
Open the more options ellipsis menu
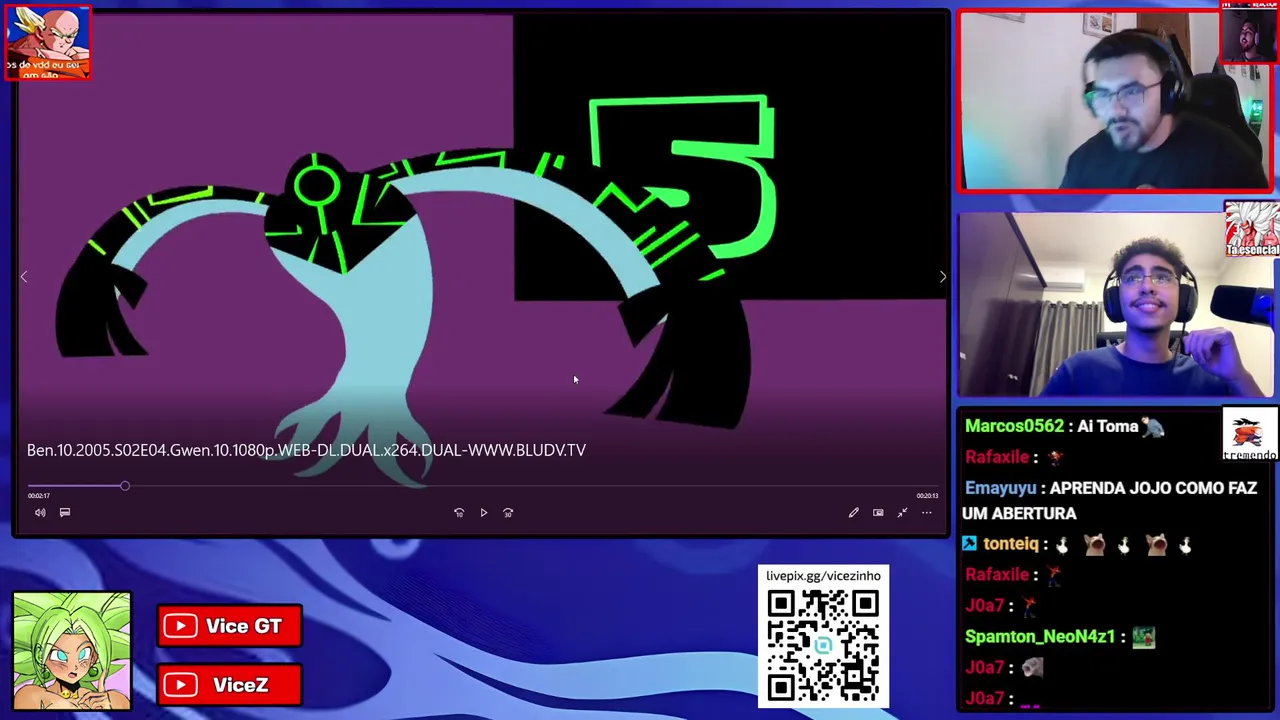pyautogui.click(x=927, y=513)
